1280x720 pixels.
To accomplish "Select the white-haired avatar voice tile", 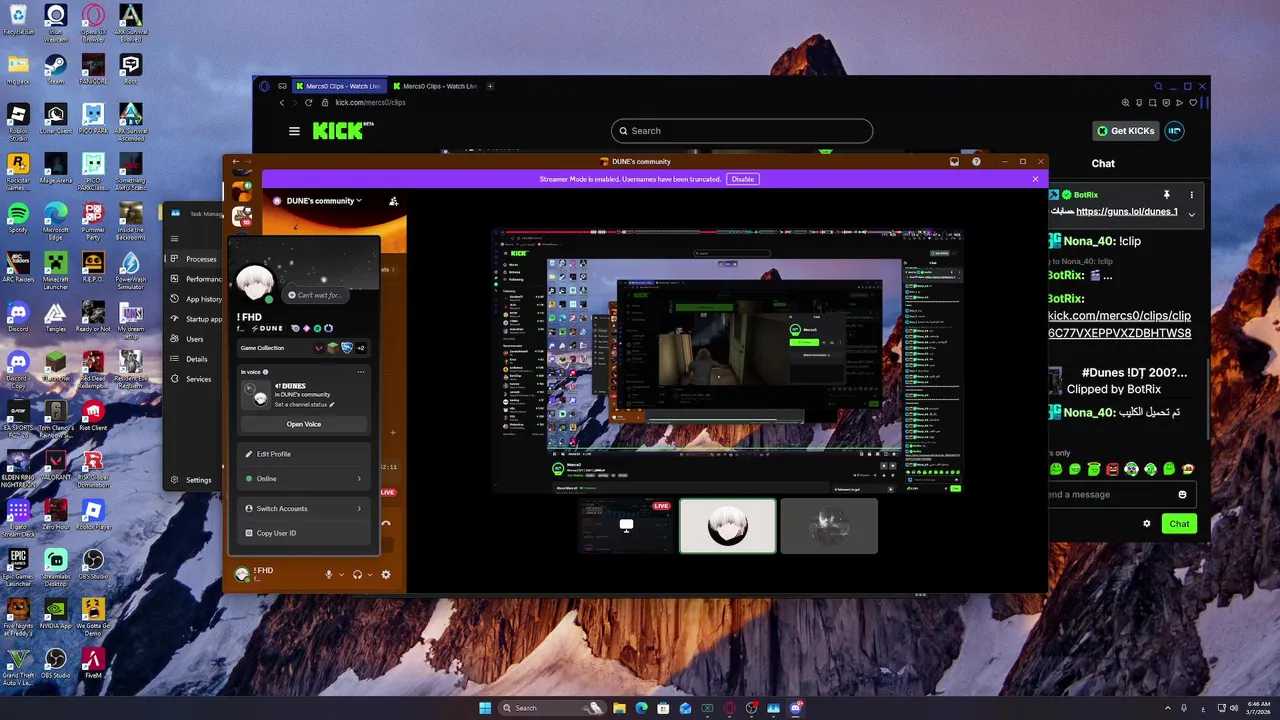I will tap(727, 526).
